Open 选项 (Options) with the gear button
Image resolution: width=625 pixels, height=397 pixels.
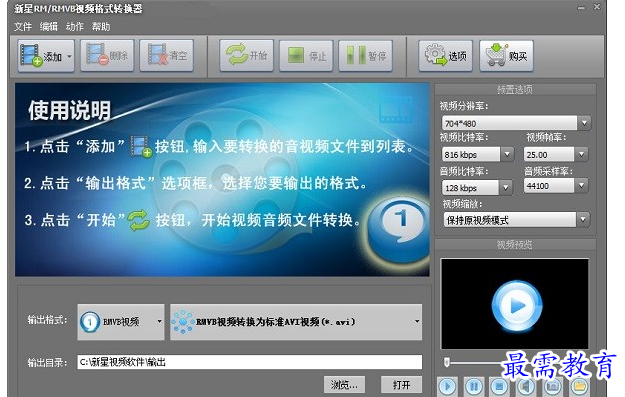(446, 56)
